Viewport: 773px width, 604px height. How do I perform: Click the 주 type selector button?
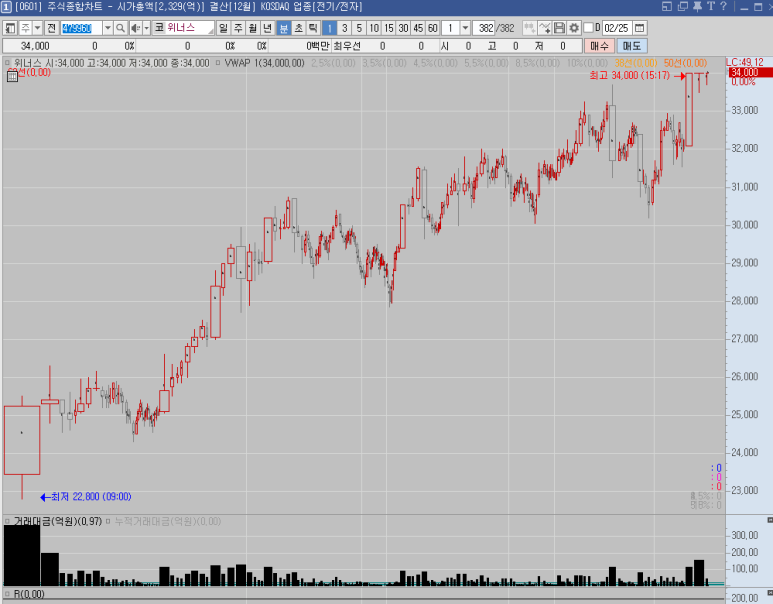point(26,28)
